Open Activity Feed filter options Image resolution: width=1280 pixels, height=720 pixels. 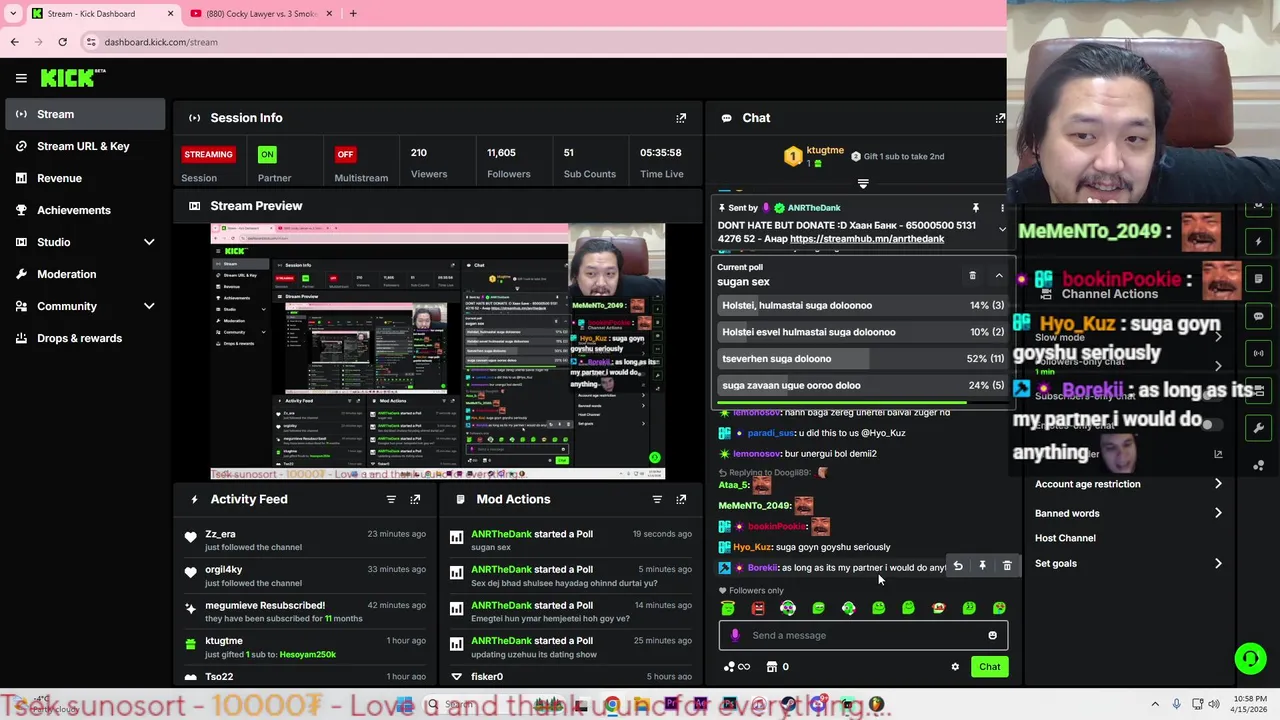(x=391, y=499)
